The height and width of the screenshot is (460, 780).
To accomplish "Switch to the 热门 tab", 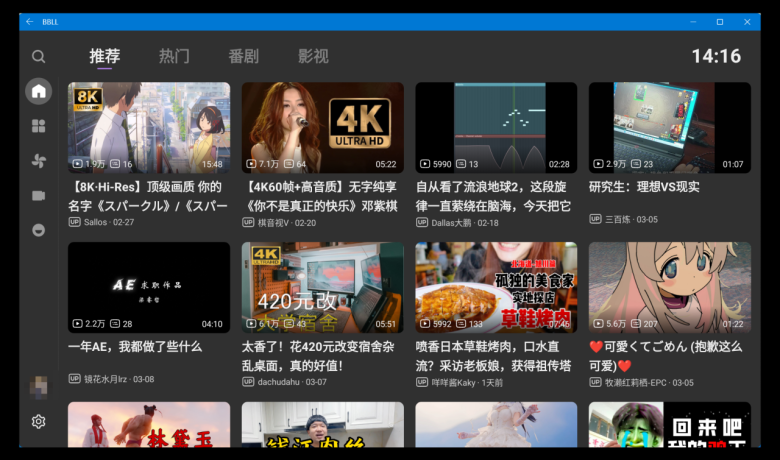I will click(174, 57).
